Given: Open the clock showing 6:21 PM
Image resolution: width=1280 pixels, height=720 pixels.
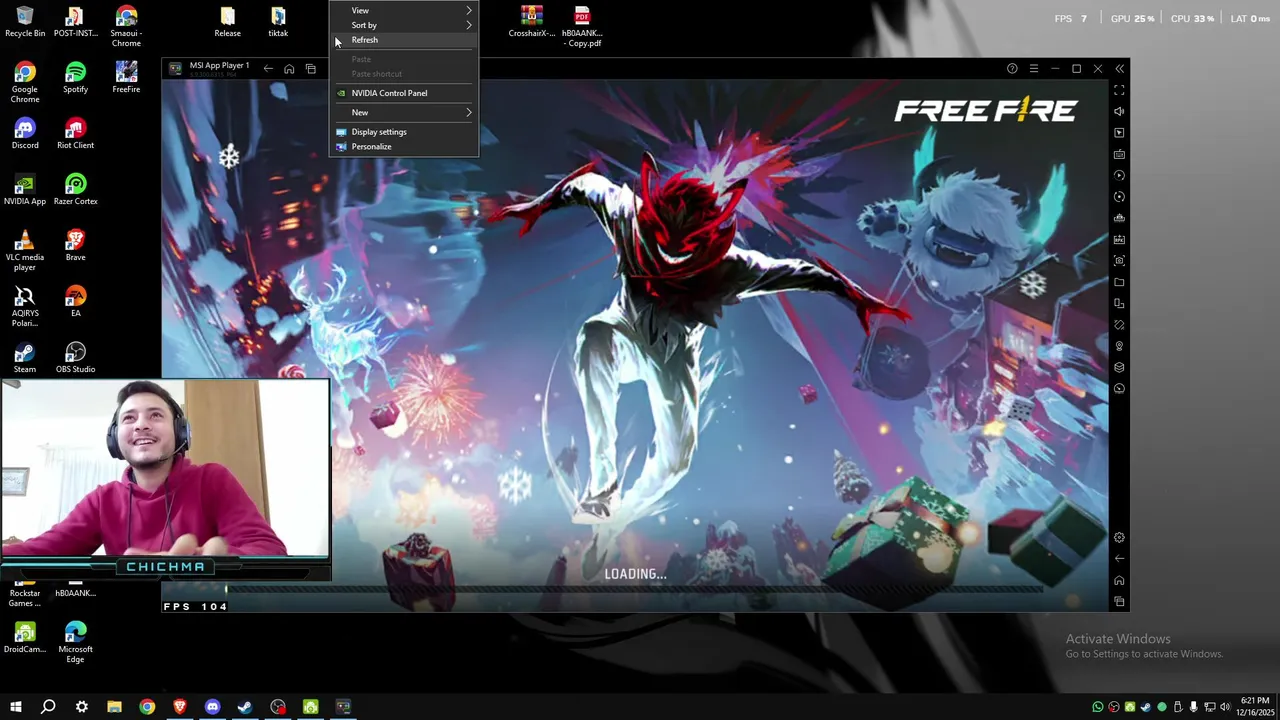Looking at the screenshot, I should click(1255, 707).
